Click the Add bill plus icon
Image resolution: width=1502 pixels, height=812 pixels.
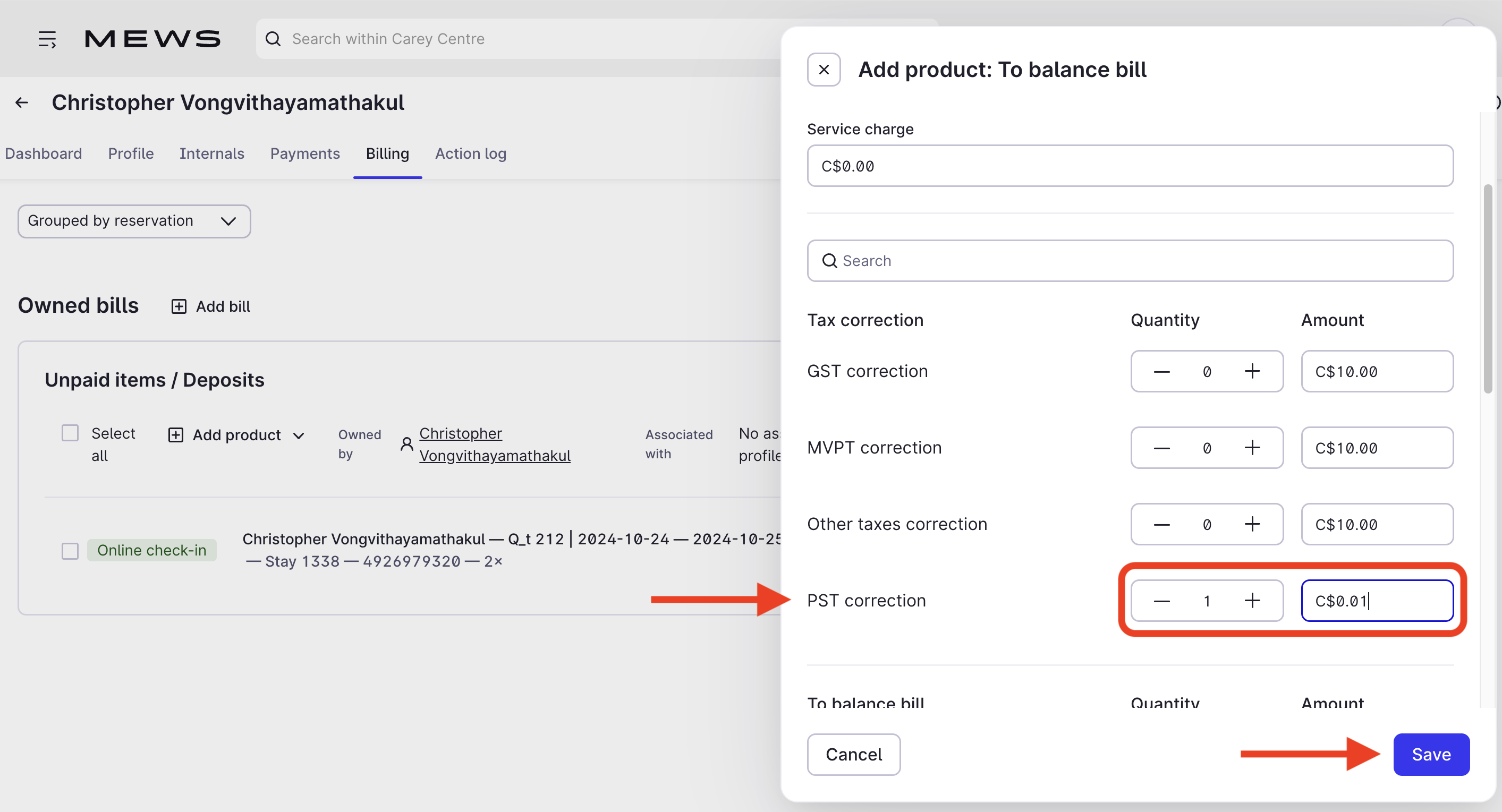179,306
